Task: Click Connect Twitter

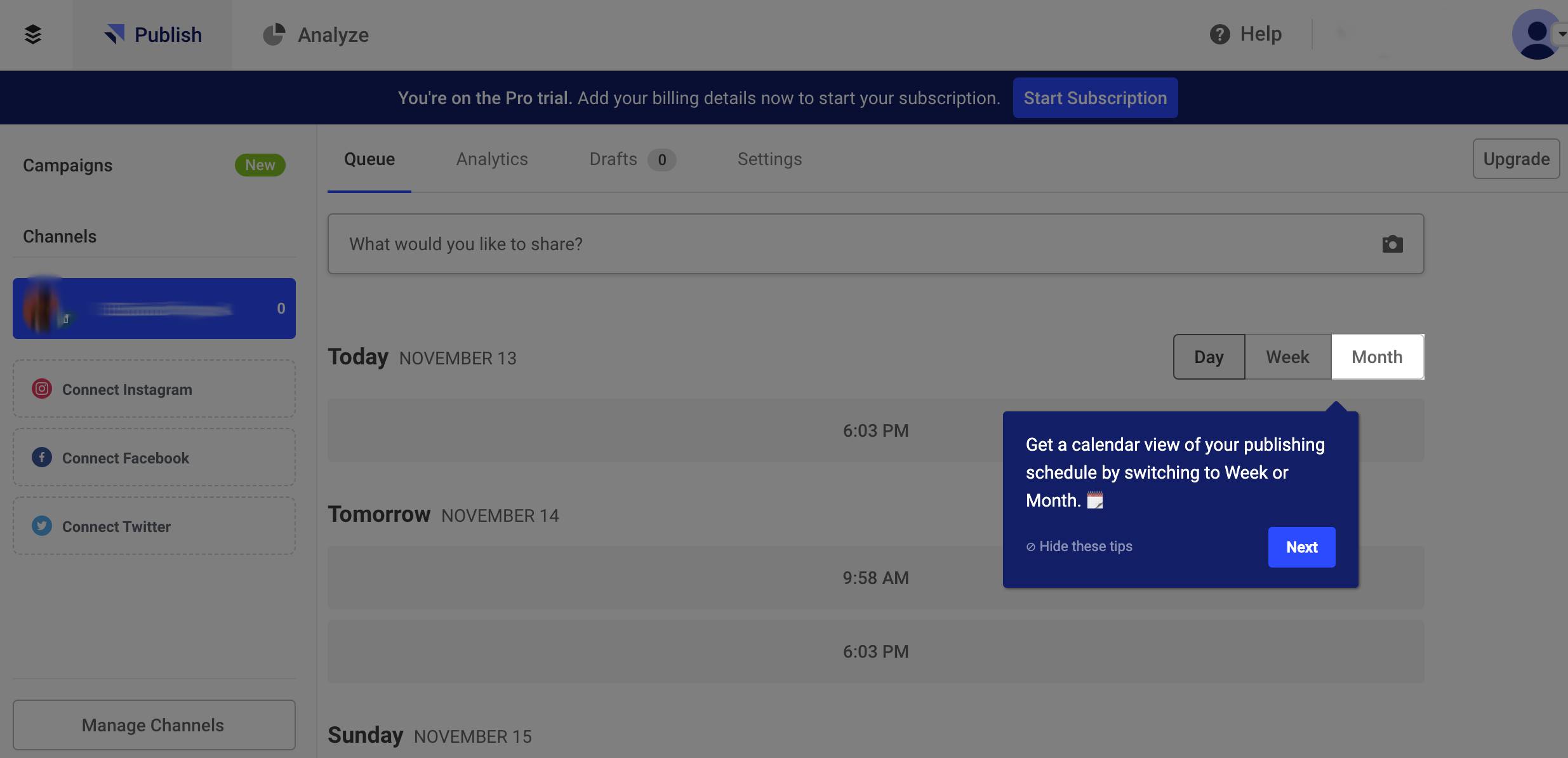Action: click(154, 526)
